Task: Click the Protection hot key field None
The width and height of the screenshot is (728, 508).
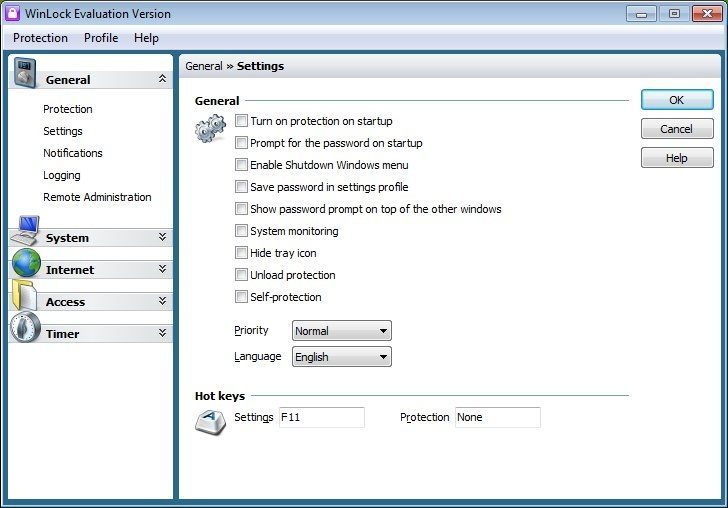Action: tap(498, 417)
